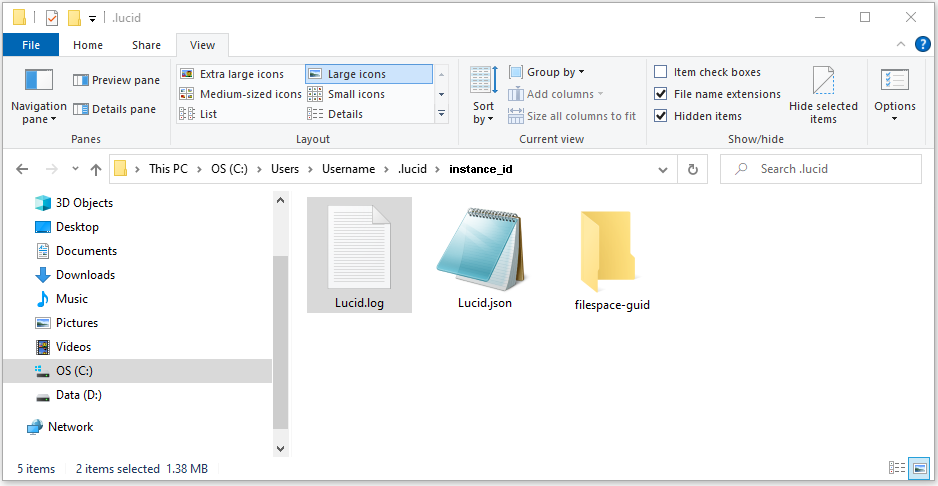Open the Group by dropdown
Viewport: 938px width, 486px height.
pyautogui.click(x=547, y=72)
